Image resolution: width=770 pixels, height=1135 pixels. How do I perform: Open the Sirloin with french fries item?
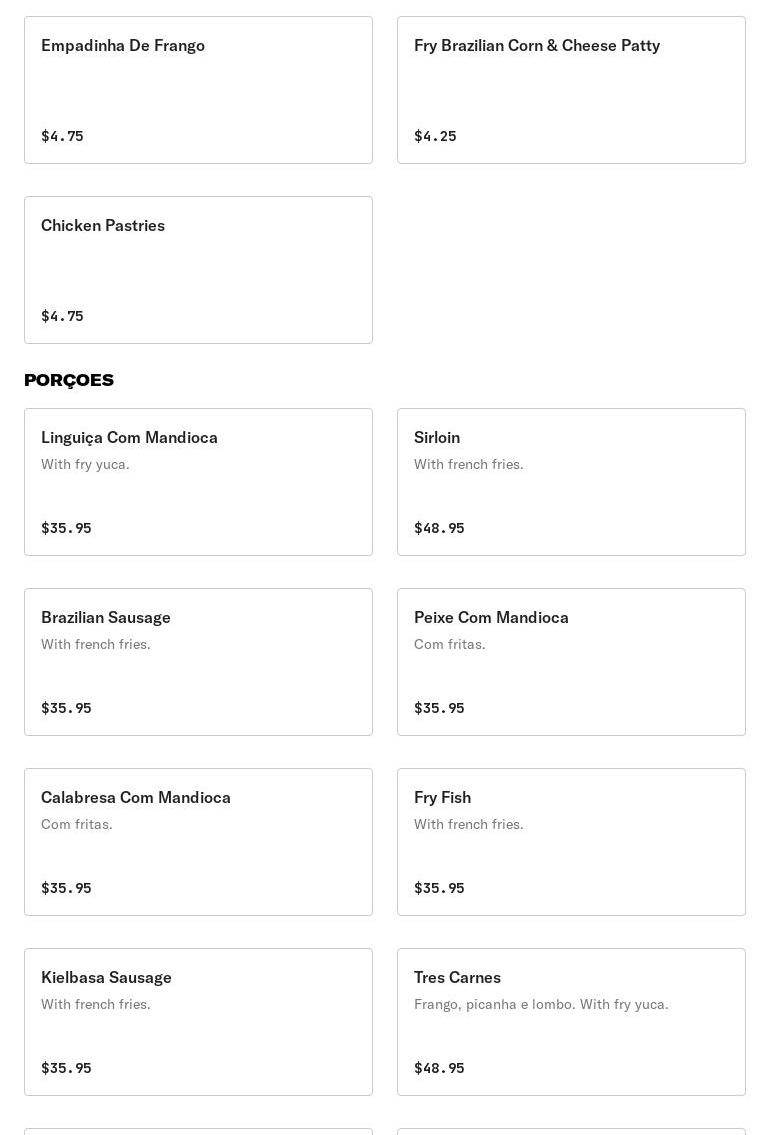571,482
